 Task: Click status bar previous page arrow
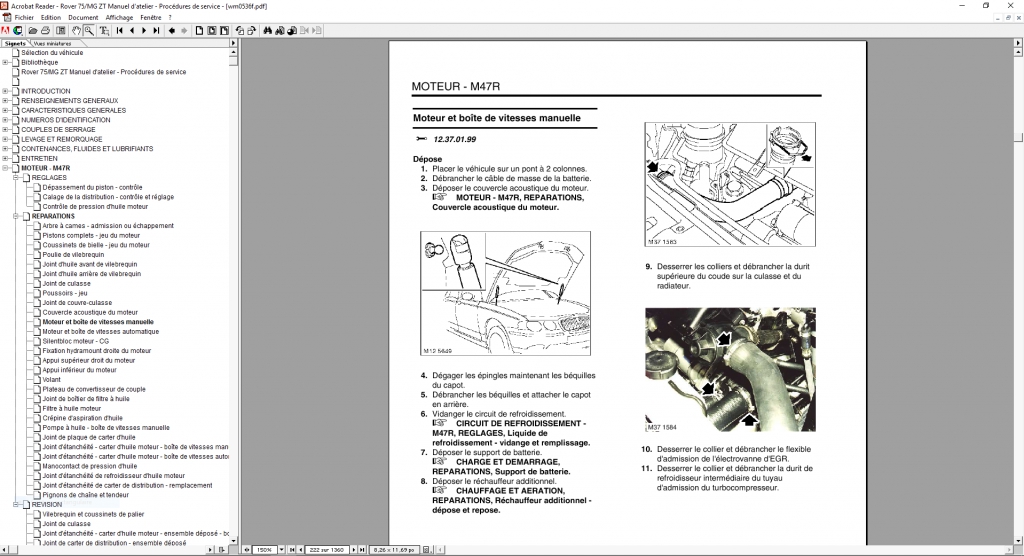[300, 549]
